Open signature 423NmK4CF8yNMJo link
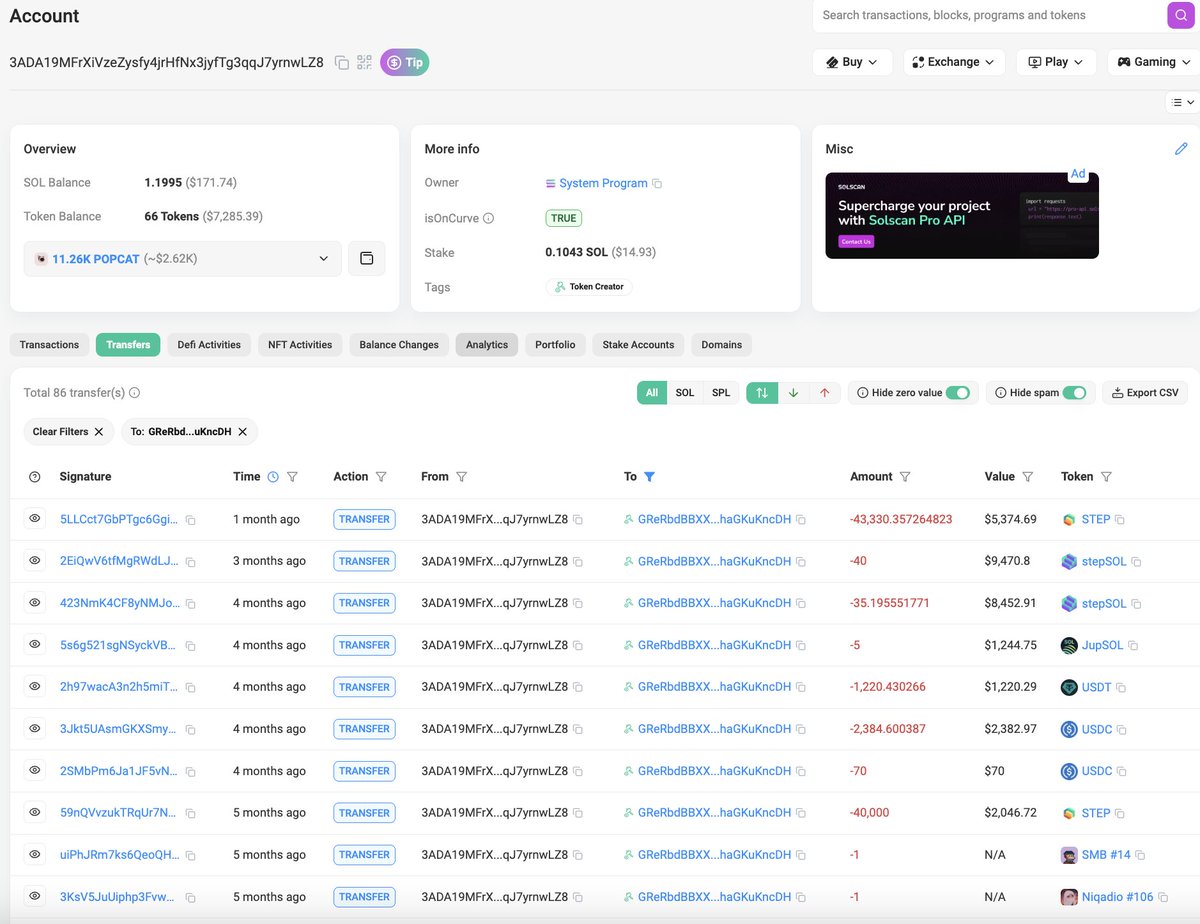This screenshot has height=924, width=1200. [119, 603]
